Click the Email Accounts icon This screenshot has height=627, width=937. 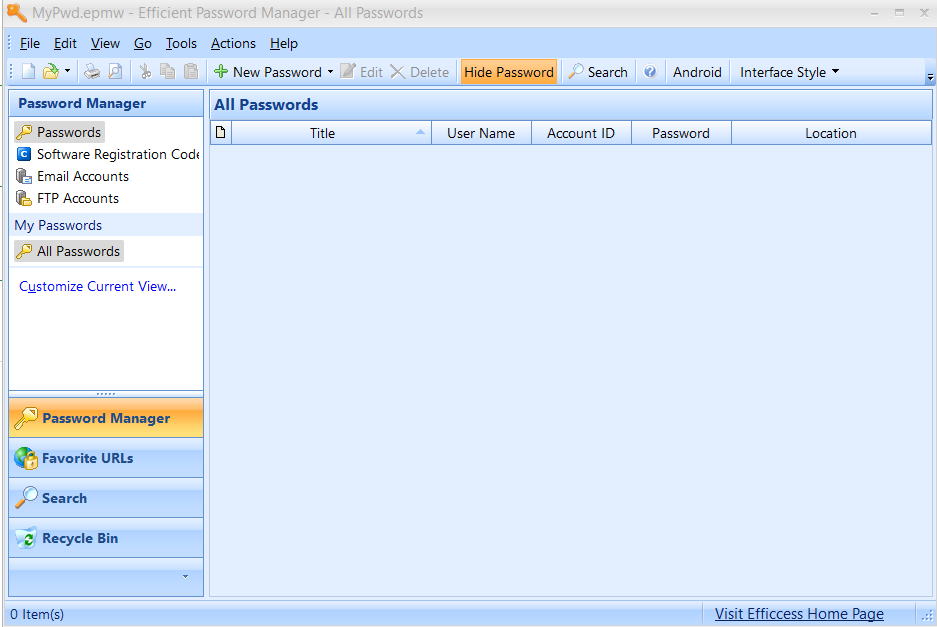[24, 176]
